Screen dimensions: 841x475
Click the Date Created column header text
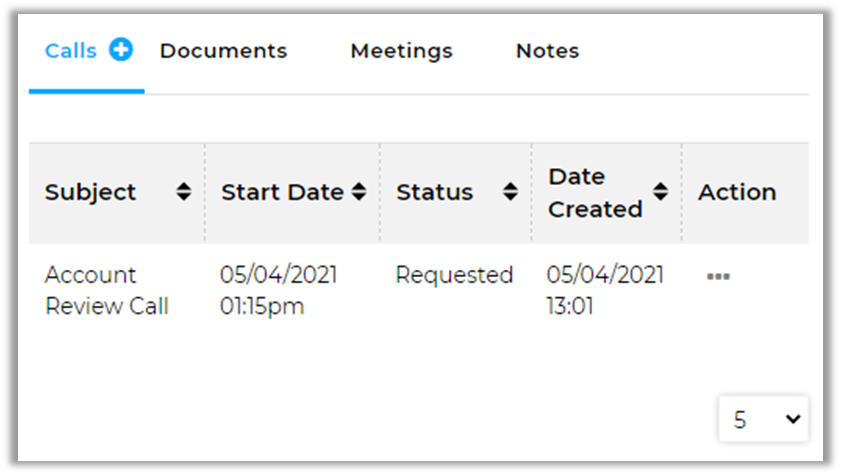pyautogui.click(x=595, y=193)
